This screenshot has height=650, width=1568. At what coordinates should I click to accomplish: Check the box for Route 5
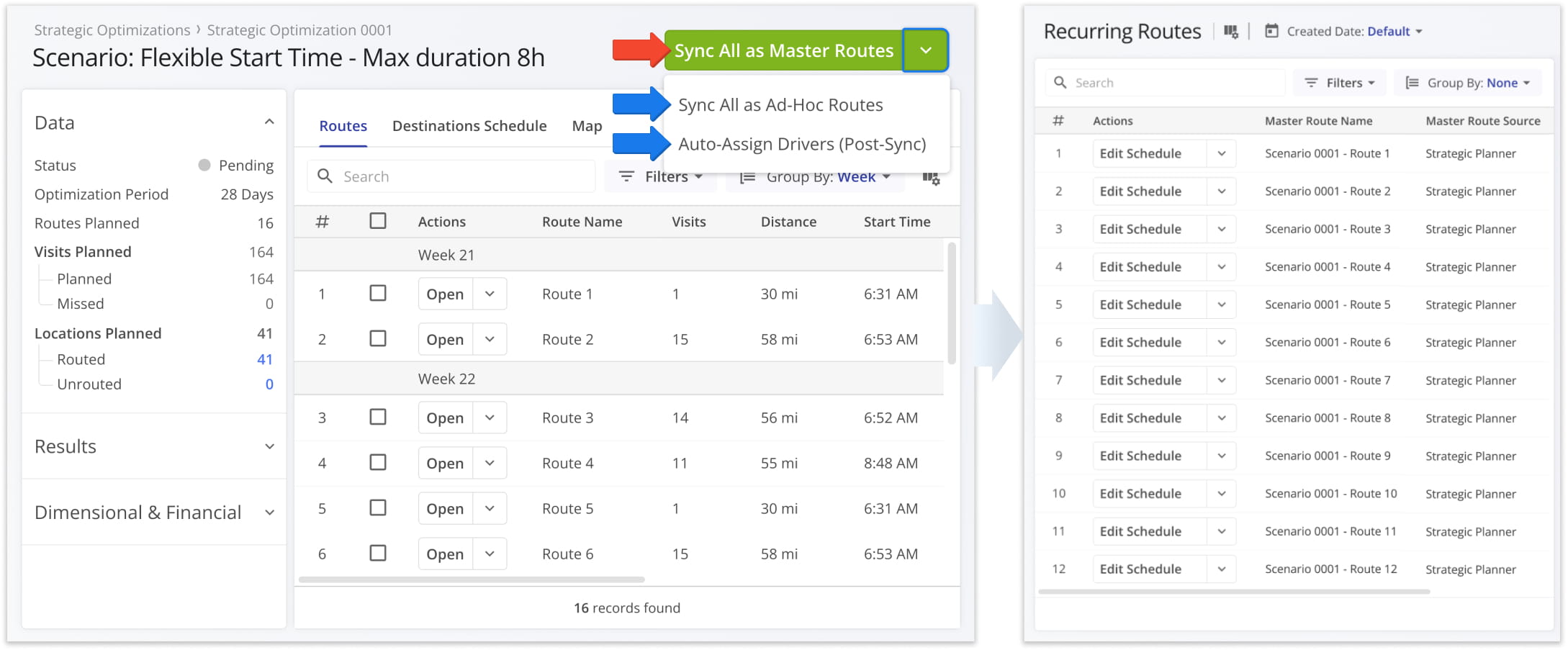[377, 507]
